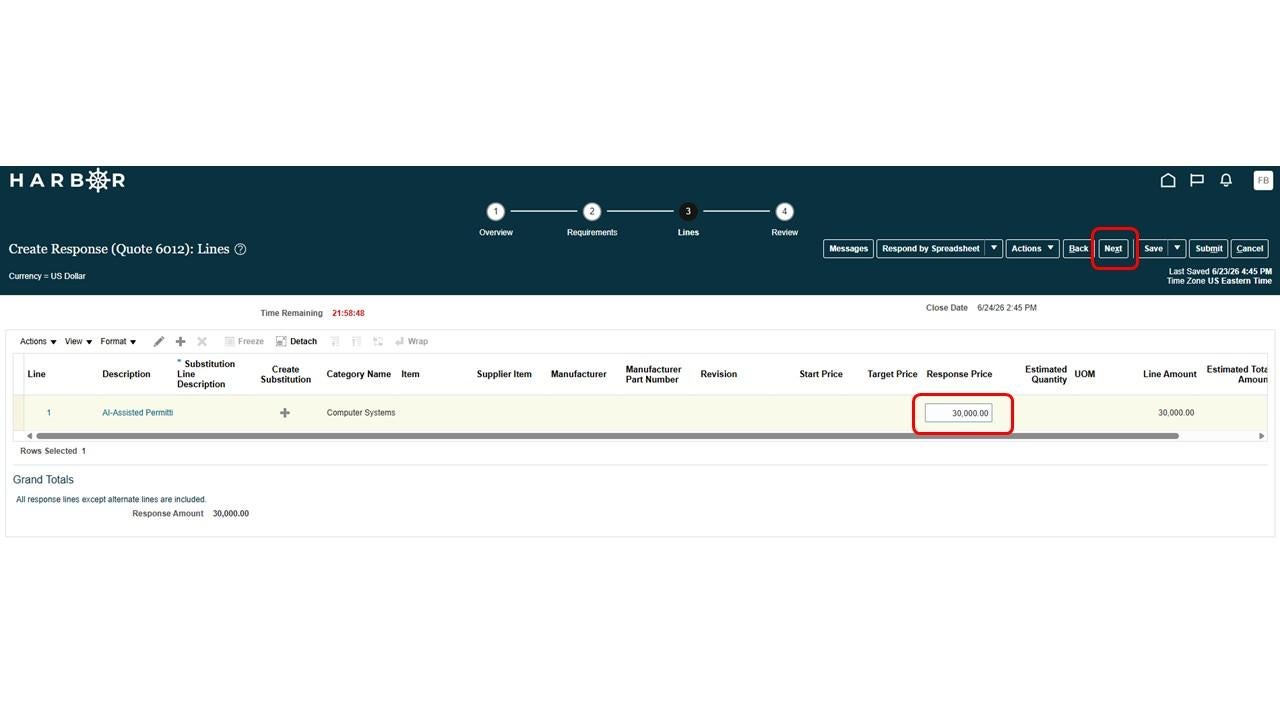Go to step 4 Review

point(784,211)
